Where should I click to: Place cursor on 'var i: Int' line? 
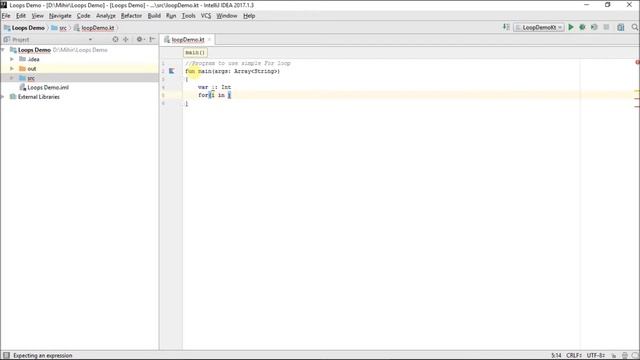214,87
